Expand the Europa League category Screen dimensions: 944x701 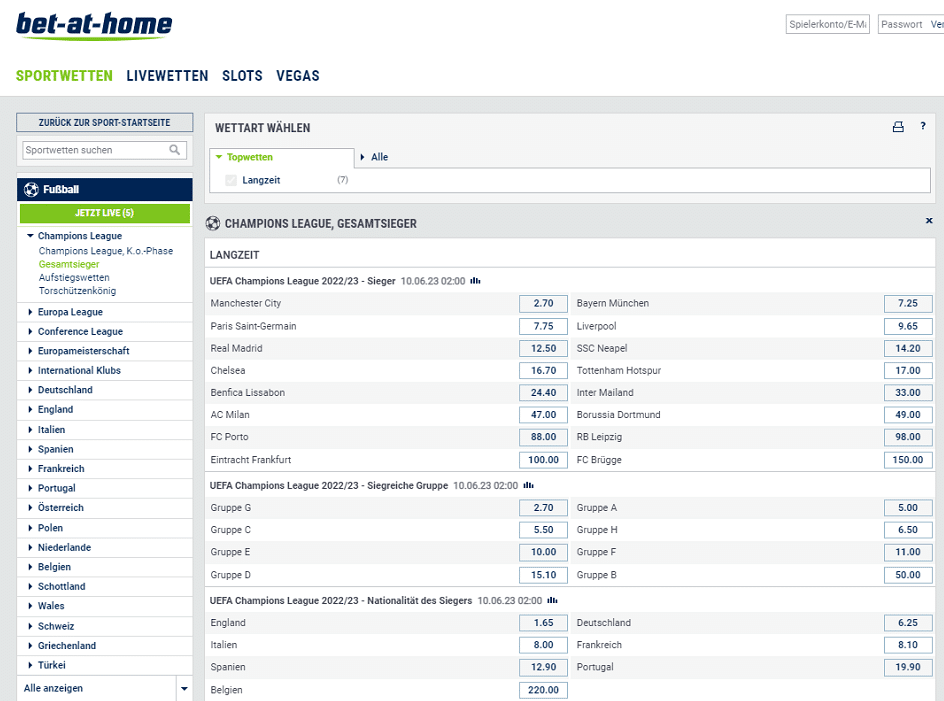pyautogui.click(x=30, y=312)
